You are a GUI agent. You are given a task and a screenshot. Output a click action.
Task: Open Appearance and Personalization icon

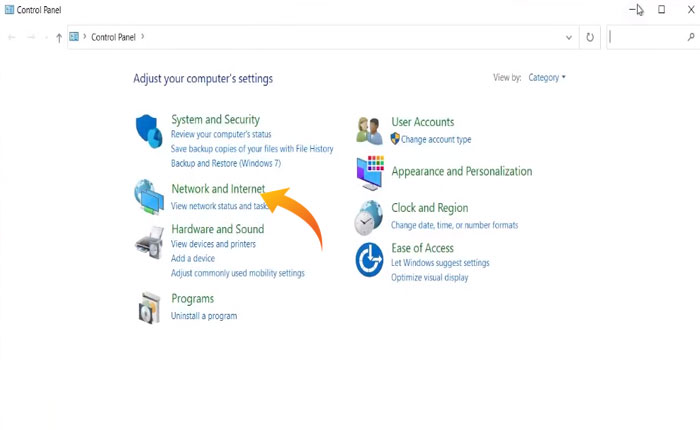[x=370, y=172]
